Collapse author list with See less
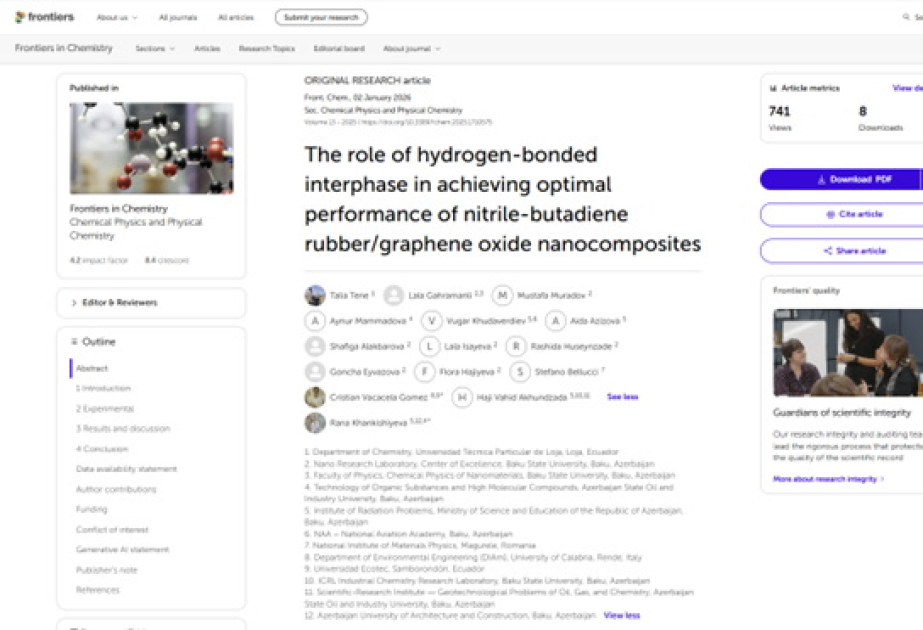Image resolution: width=923 pixels, height=630 pixels. pos(622,397)
